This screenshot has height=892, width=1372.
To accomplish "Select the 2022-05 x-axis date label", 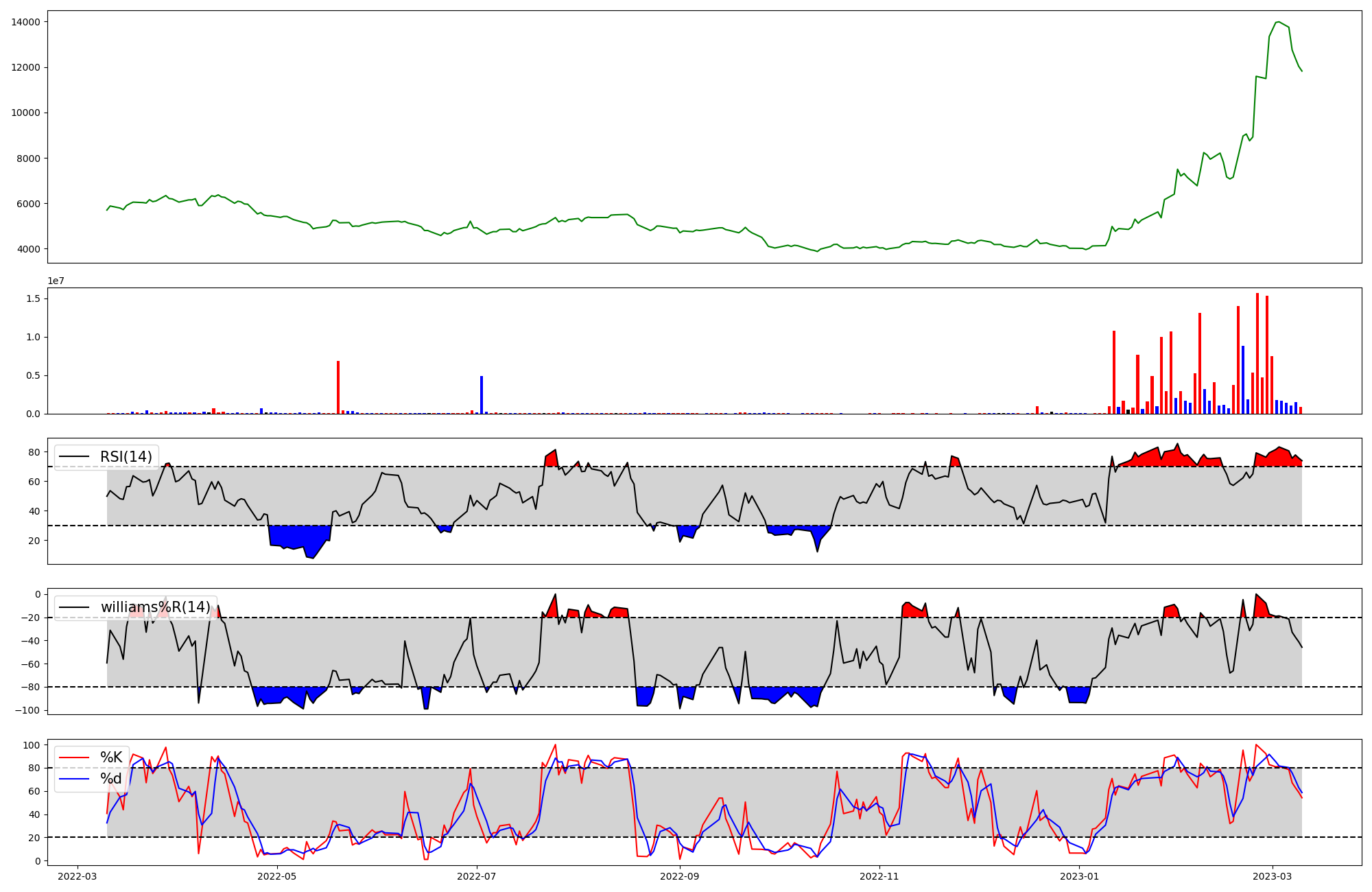I will pyautogui.click(x=277, y=876).
